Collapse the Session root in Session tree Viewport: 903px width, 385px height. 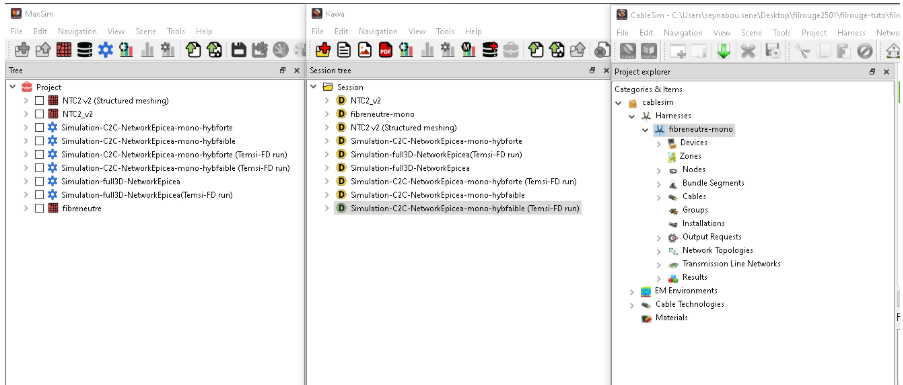coord(313,87)
